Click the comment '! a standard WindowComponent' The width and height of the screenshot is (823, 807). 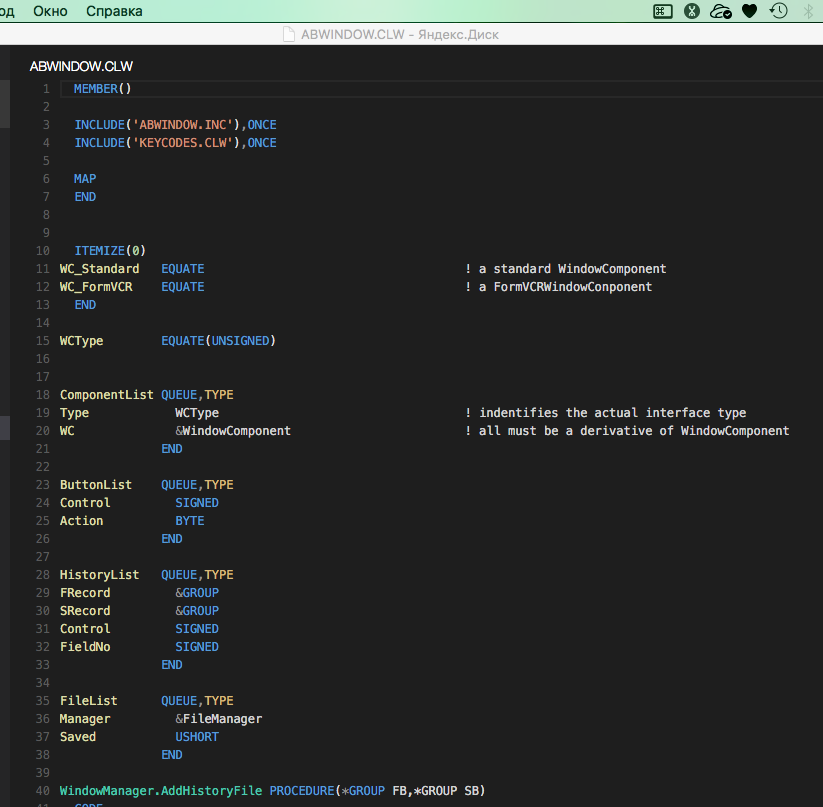click(x=565, y=269)
